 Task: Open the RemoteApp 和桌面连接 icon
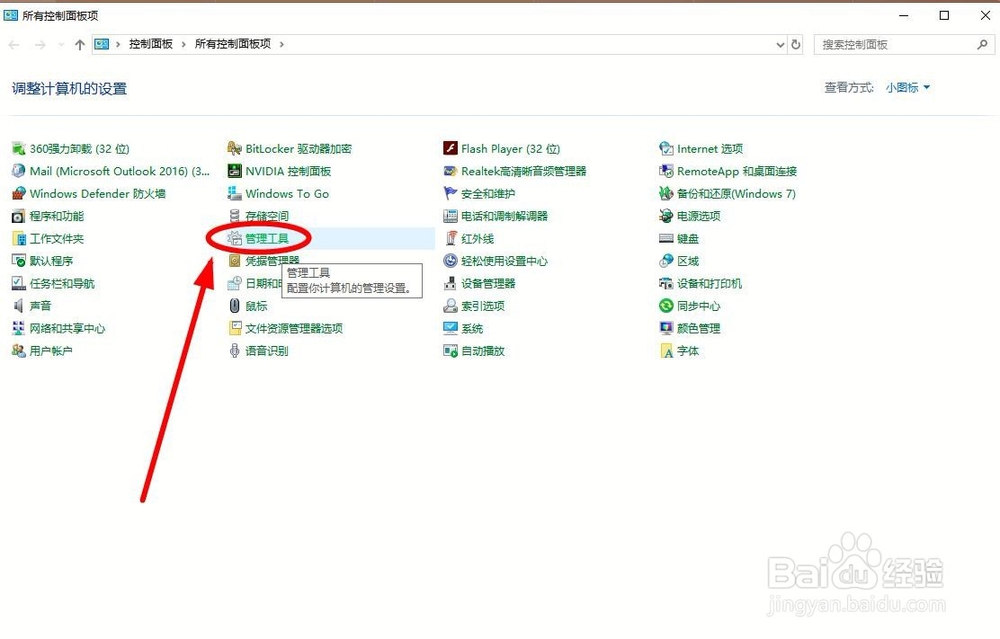(666, 171)
